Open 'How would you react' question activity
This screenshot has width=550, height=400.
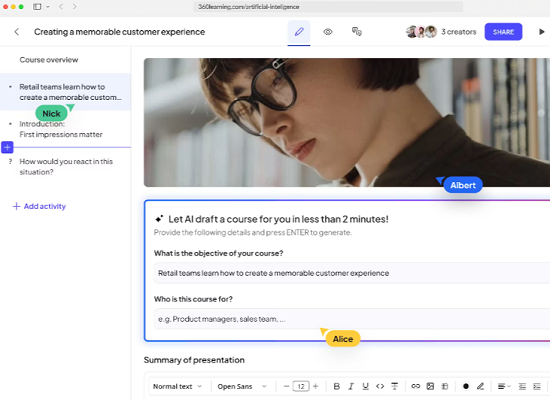coord(66,167)
